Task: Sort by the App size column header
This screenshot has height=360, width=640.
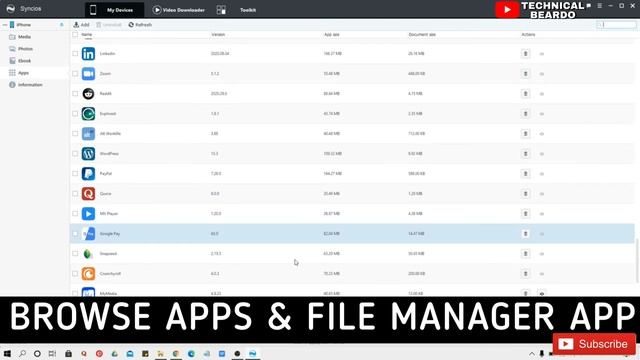Action: pos(331,35)
